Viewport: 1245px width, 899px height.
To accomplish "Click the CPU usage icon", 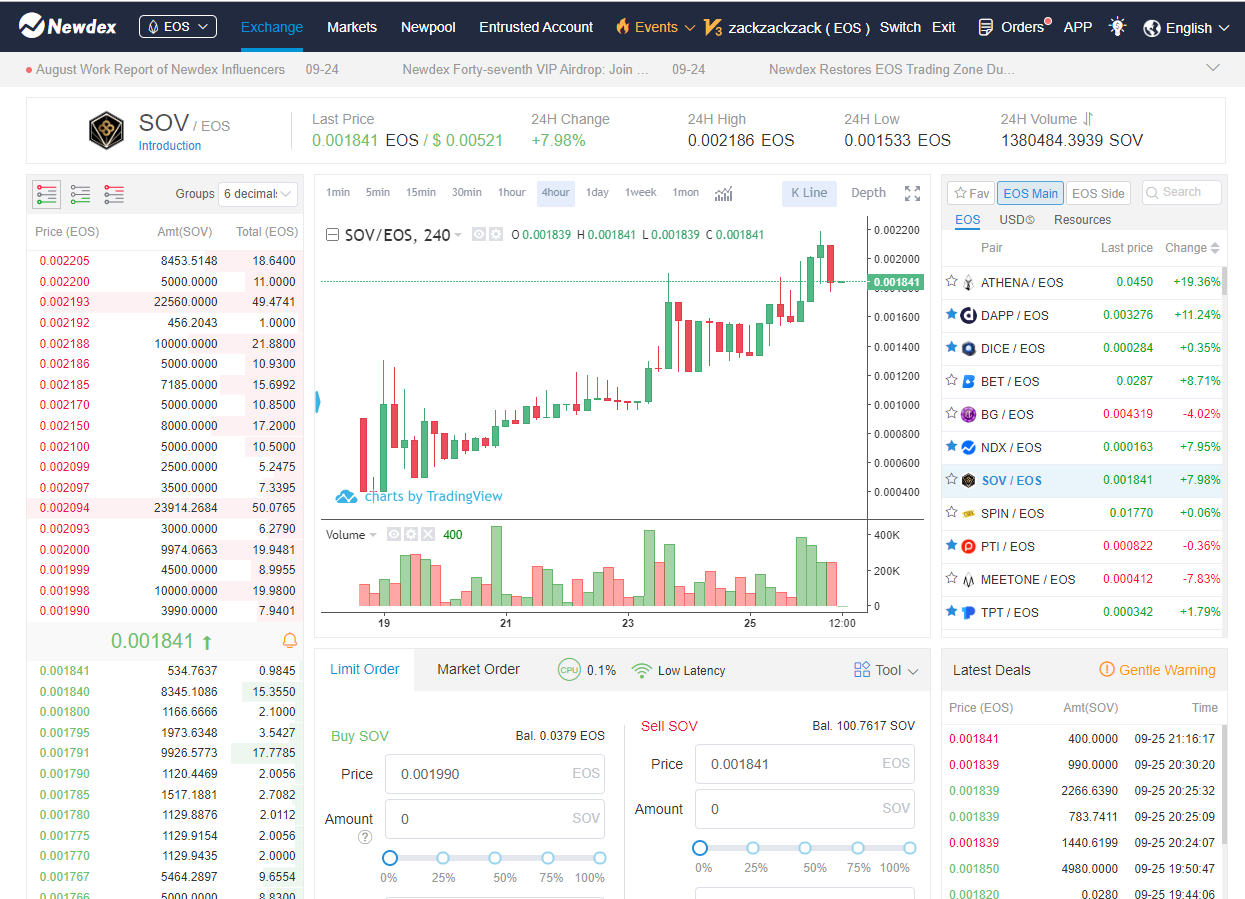I will [569, 670].
